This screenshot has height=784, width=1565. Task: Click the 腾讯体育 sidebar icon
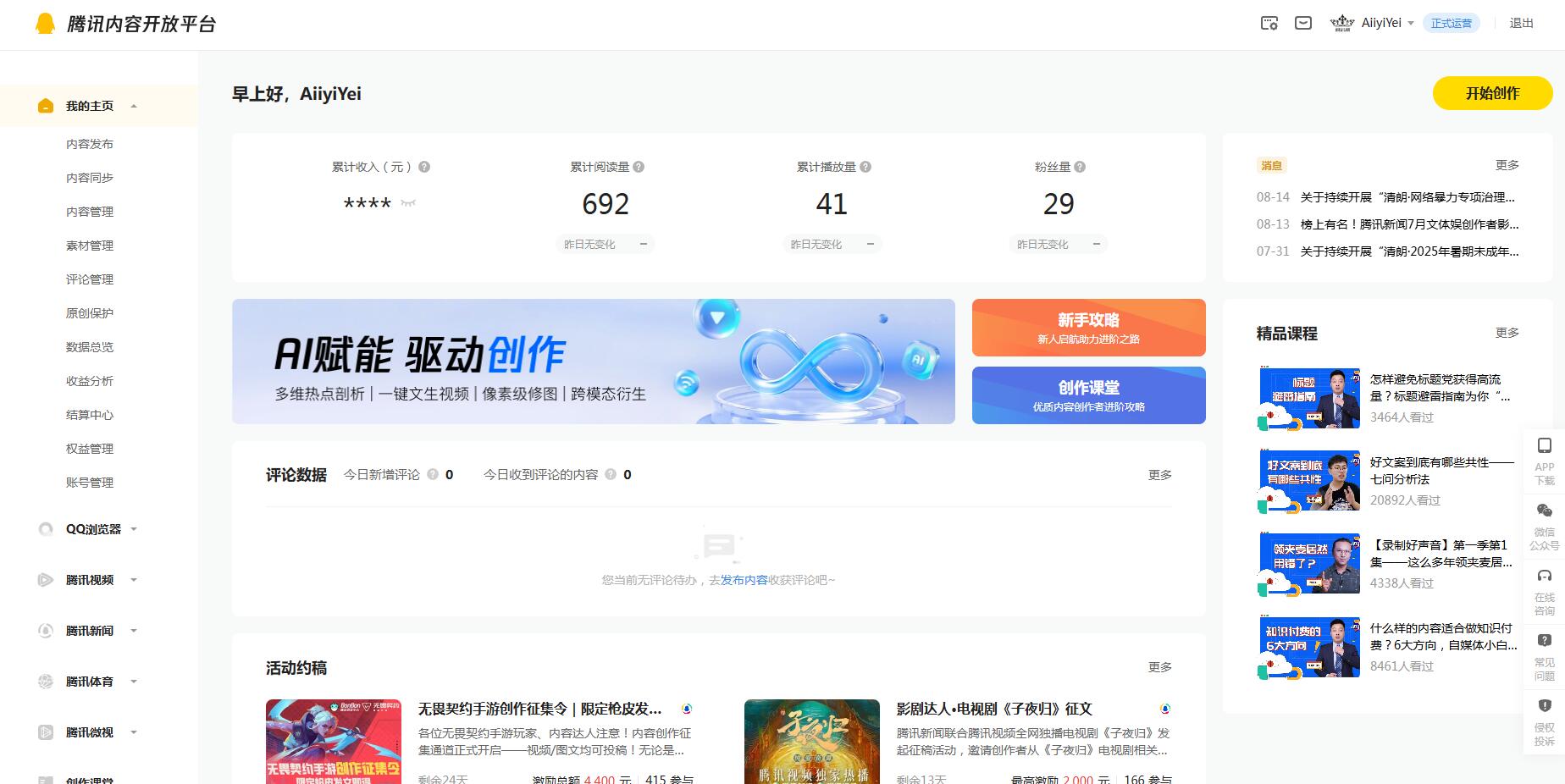click(x=46, y=682)
